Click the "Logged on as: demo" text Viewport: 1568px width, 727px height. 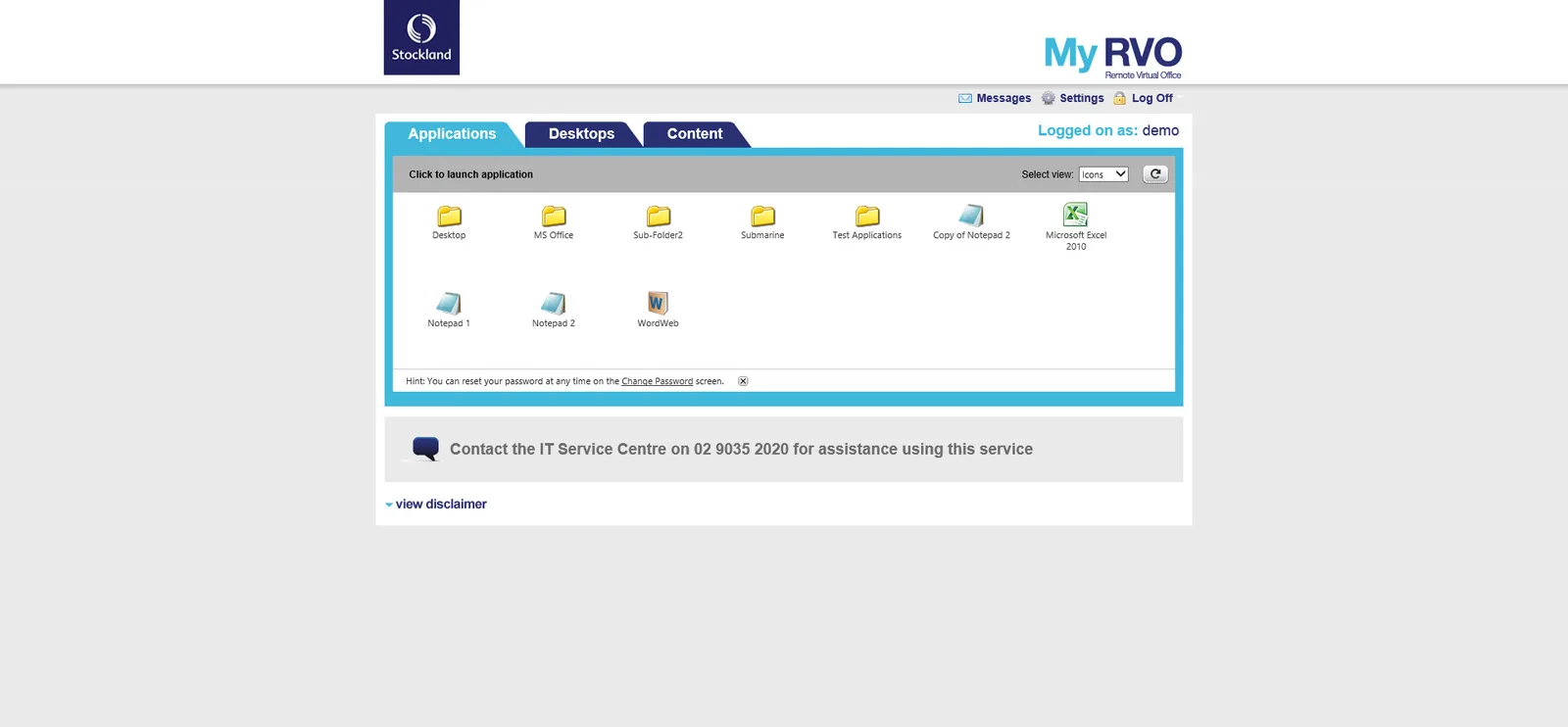click(x=1108, y=130)
